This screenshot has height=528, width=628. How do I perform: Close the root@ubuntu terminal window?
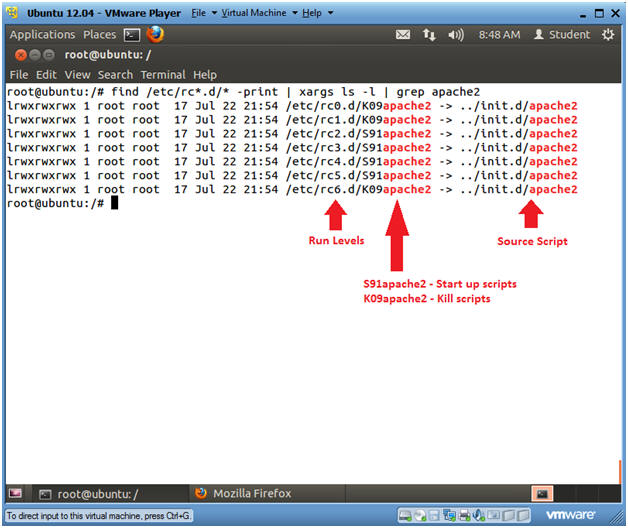tap(21, 55)
